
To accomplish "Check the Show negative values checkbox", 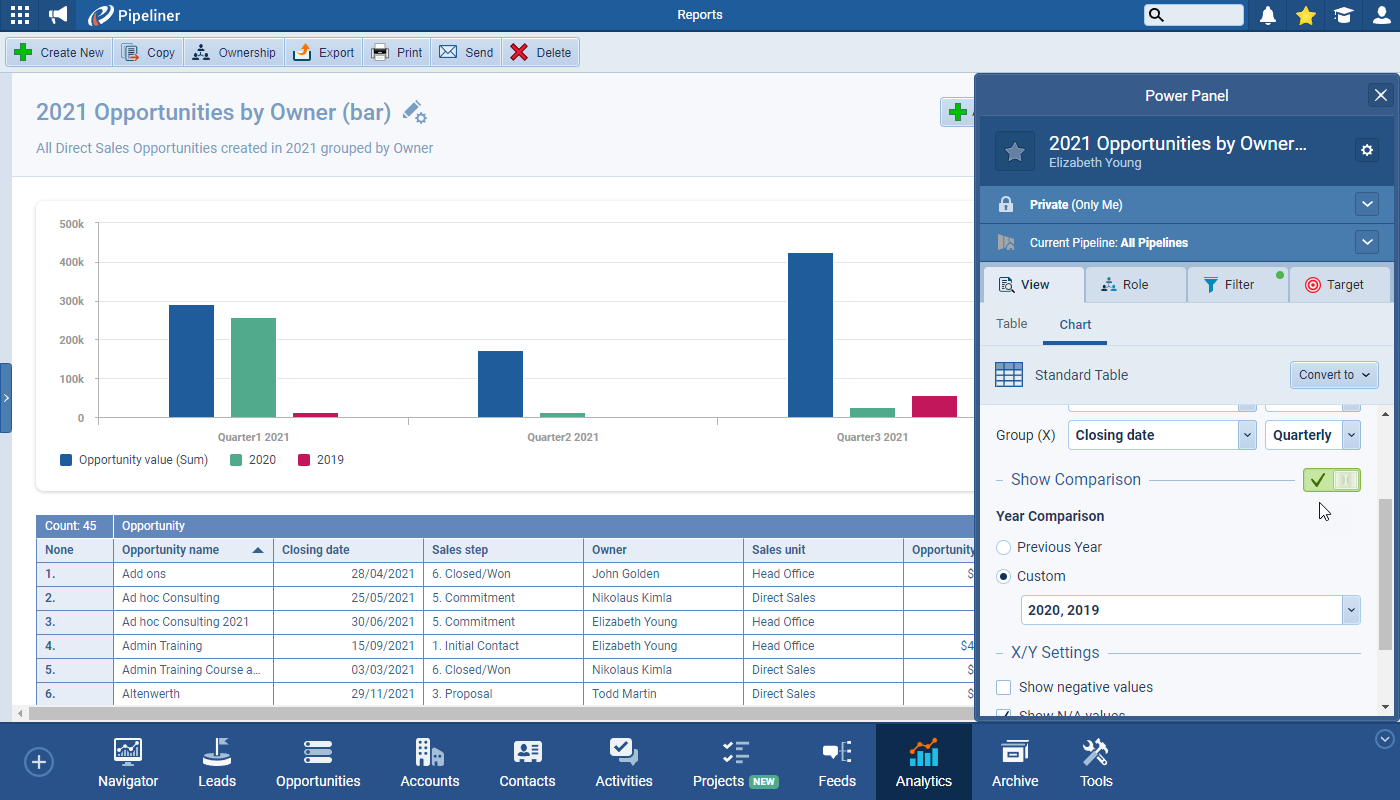I will pos(1003,687).
